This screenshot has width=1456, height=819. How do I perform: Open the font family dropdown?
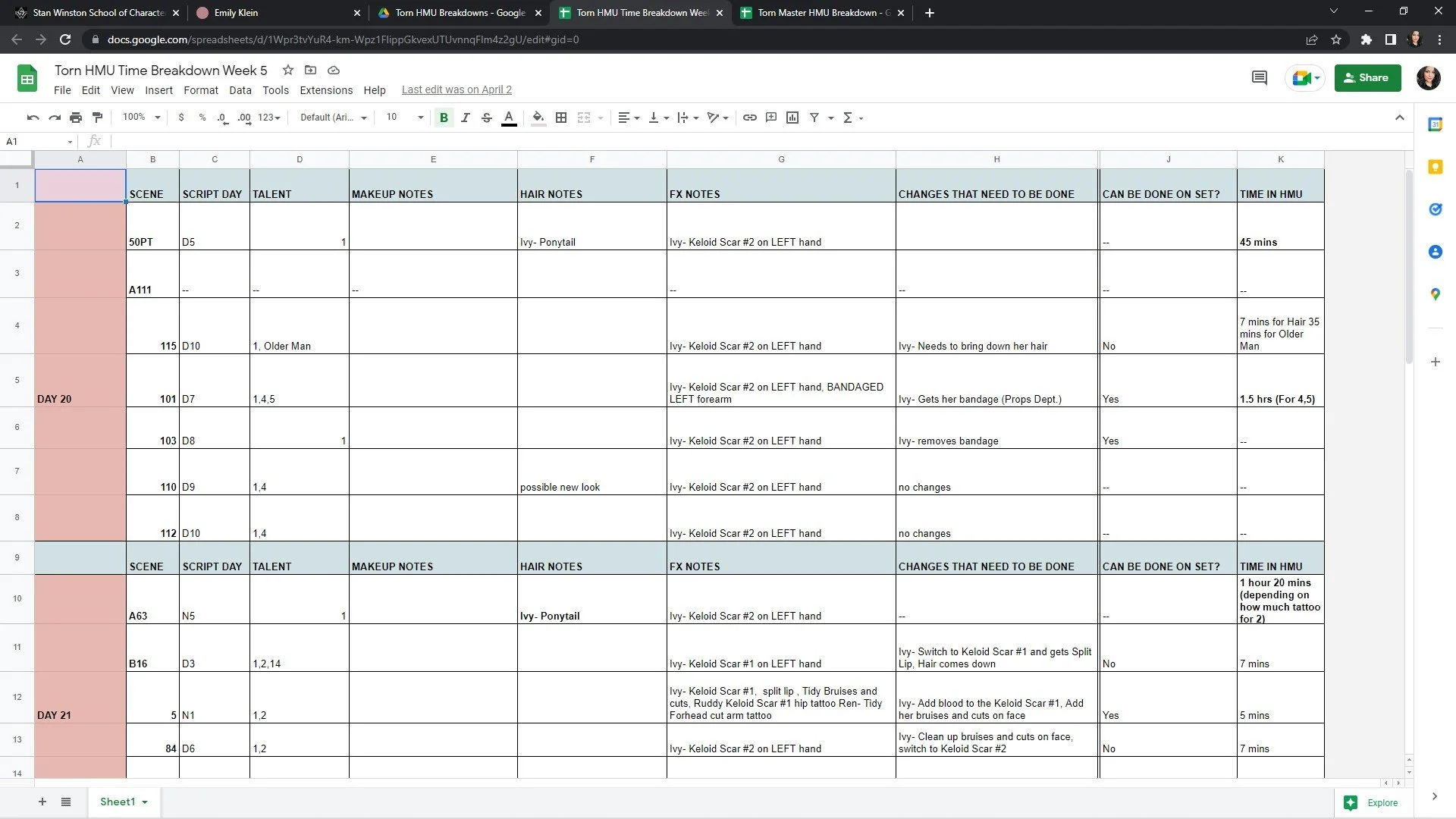(333, 118)
